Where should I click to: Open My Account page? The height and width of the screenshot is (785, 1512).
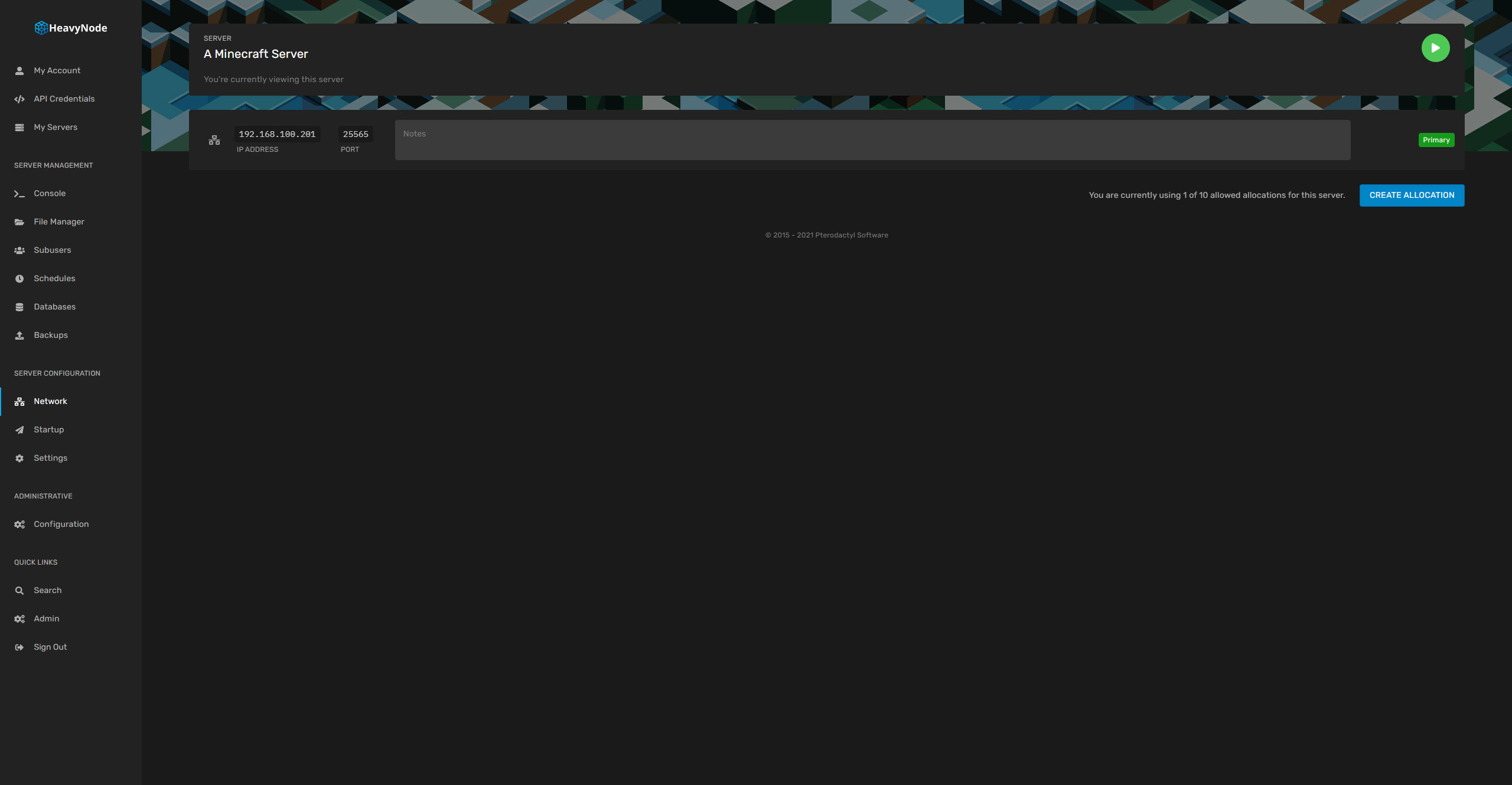57,70
